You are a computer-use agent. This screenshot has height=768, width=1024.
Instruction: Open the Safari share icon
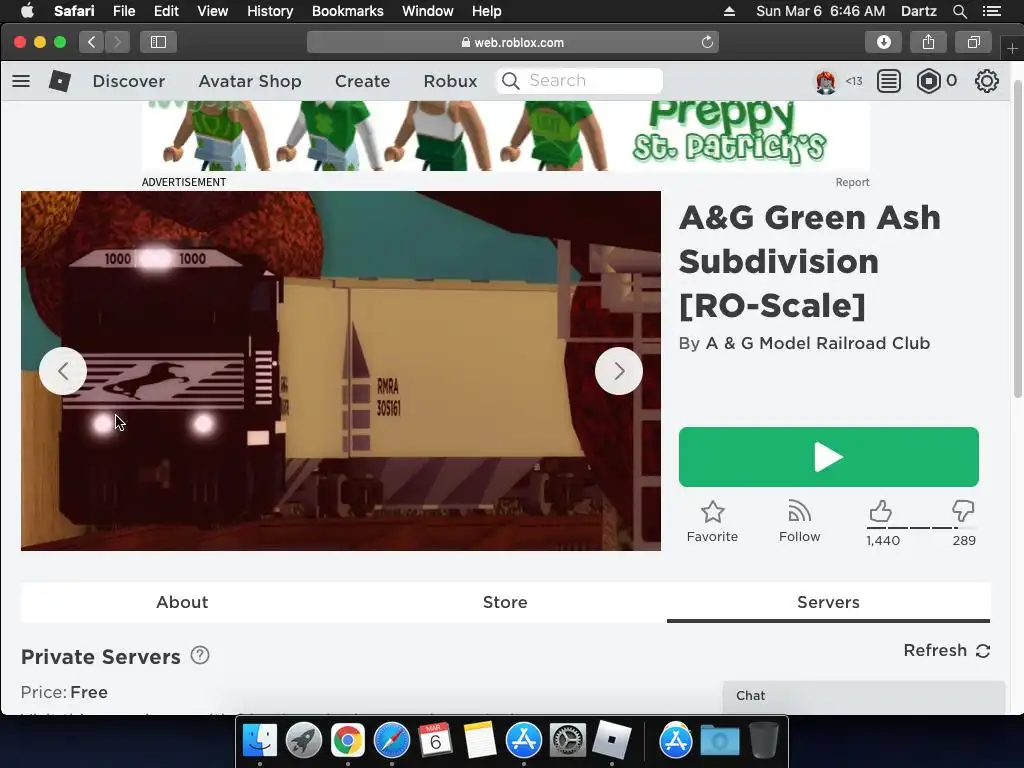[928, 42]
